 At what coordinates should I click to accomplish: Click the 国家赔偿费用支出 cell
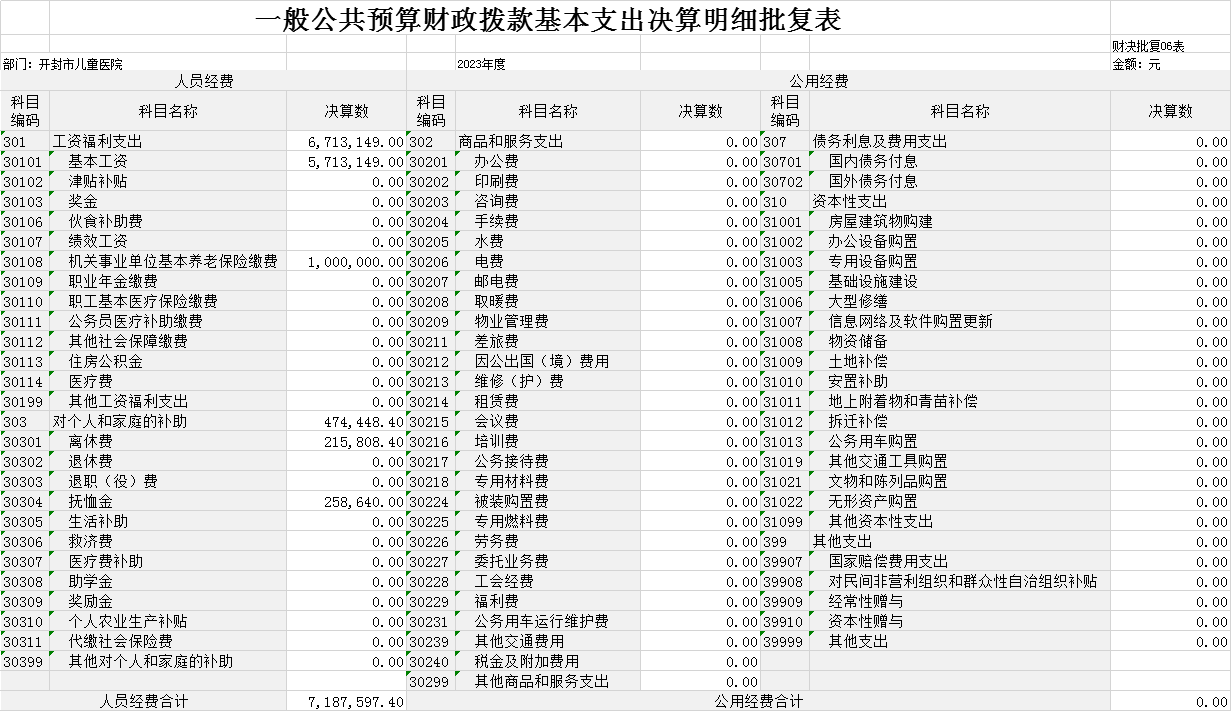pos(887,562)
